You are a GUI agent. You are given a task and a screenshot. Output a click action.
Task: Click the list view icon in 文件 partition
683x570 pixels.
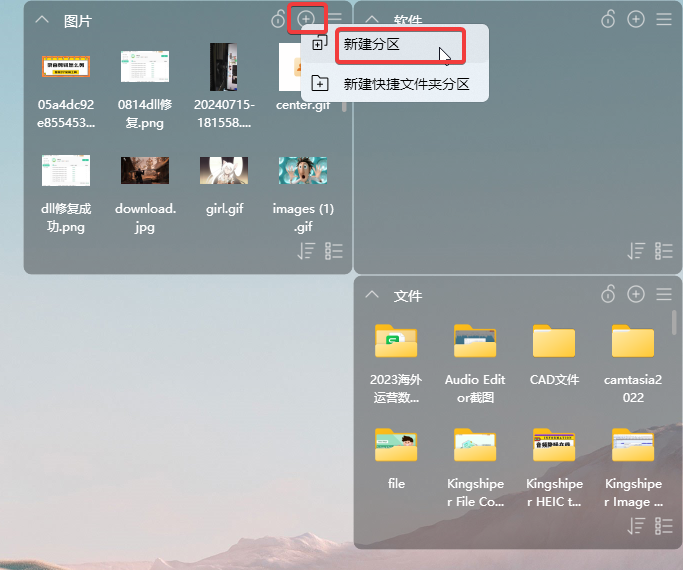point(664,526)
